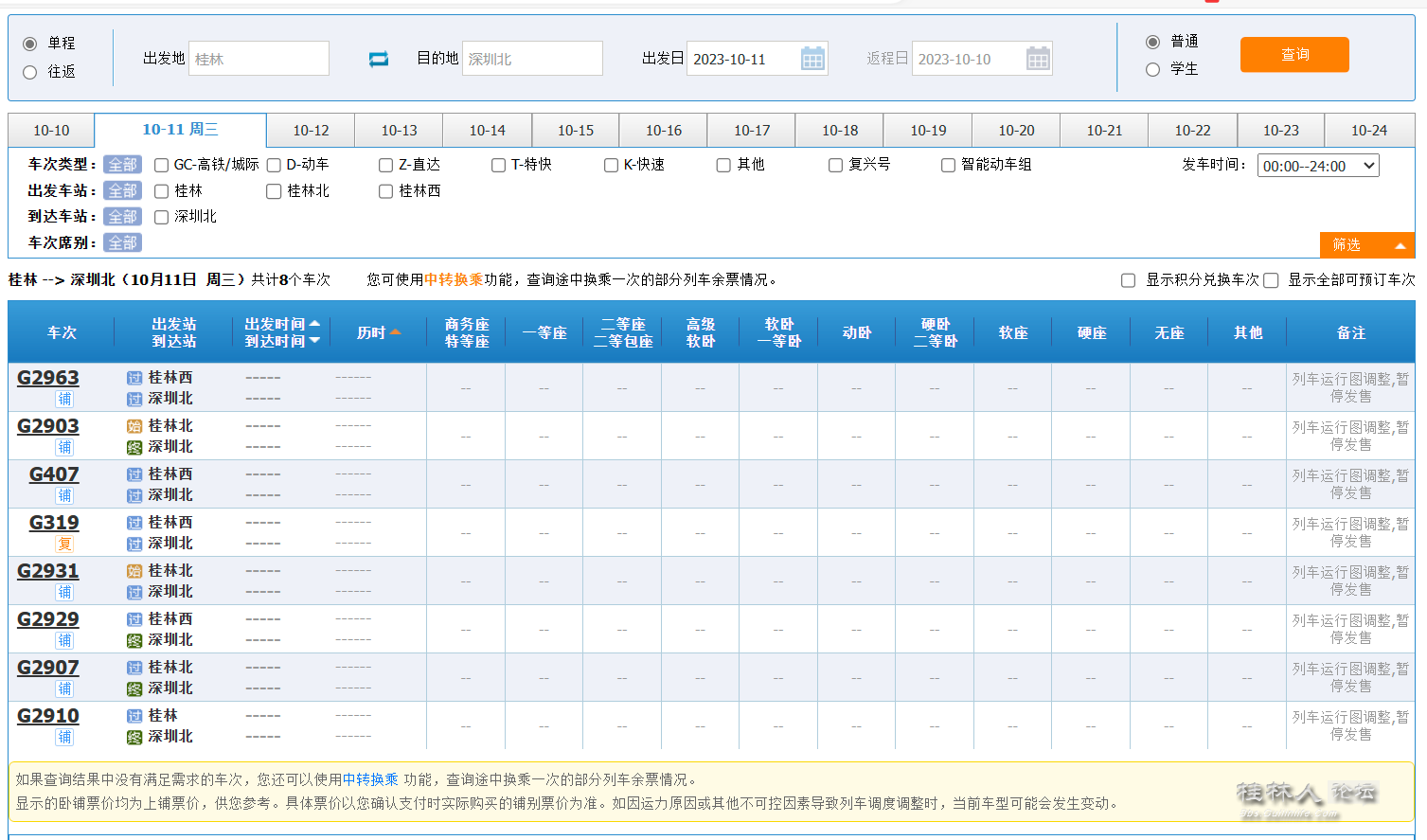
Task: Sort by 历时 duration arrow
Action: tap(395, 332)
